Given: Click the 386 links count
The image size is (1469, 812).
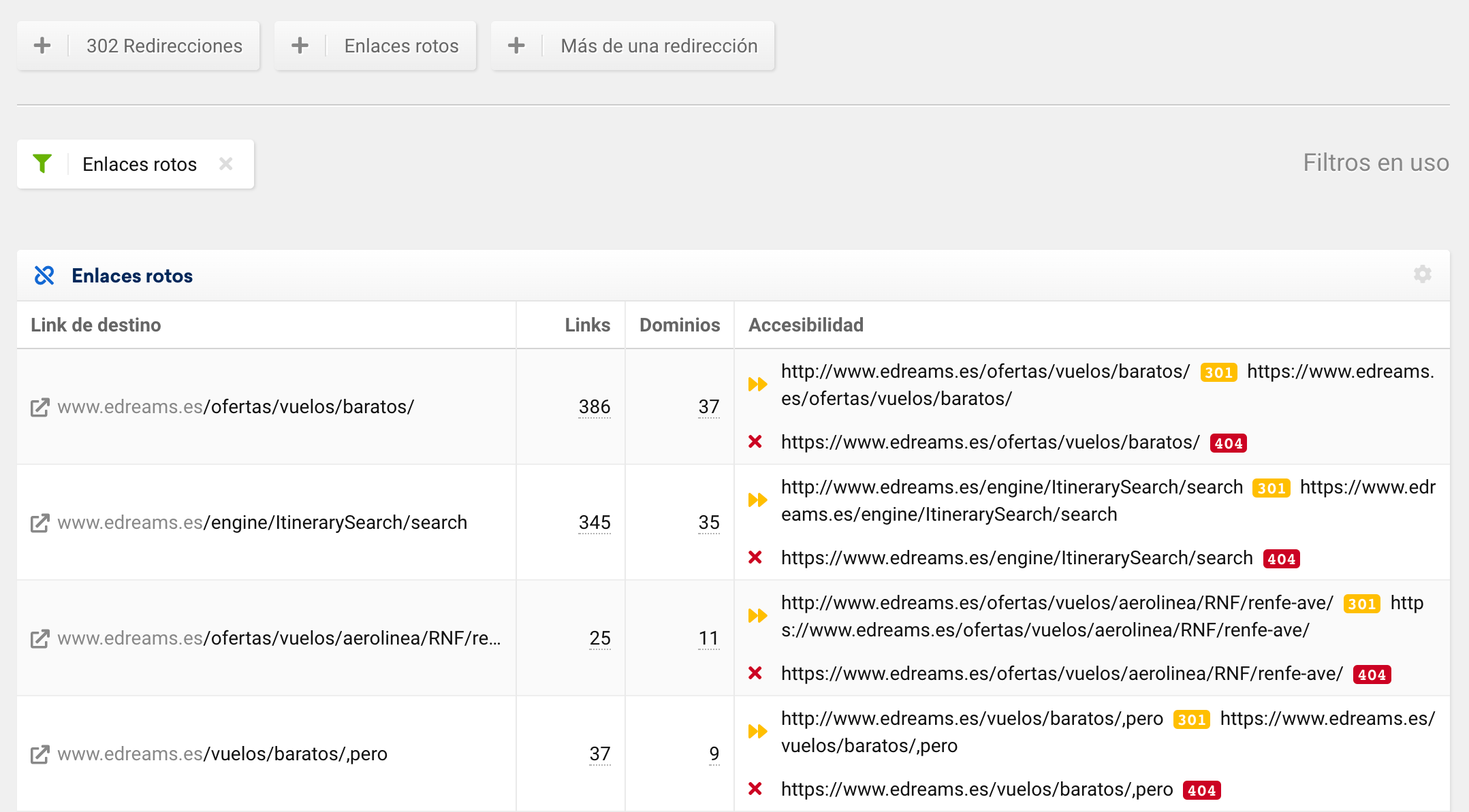Looking at the screenshot, I should coord(594,407).
